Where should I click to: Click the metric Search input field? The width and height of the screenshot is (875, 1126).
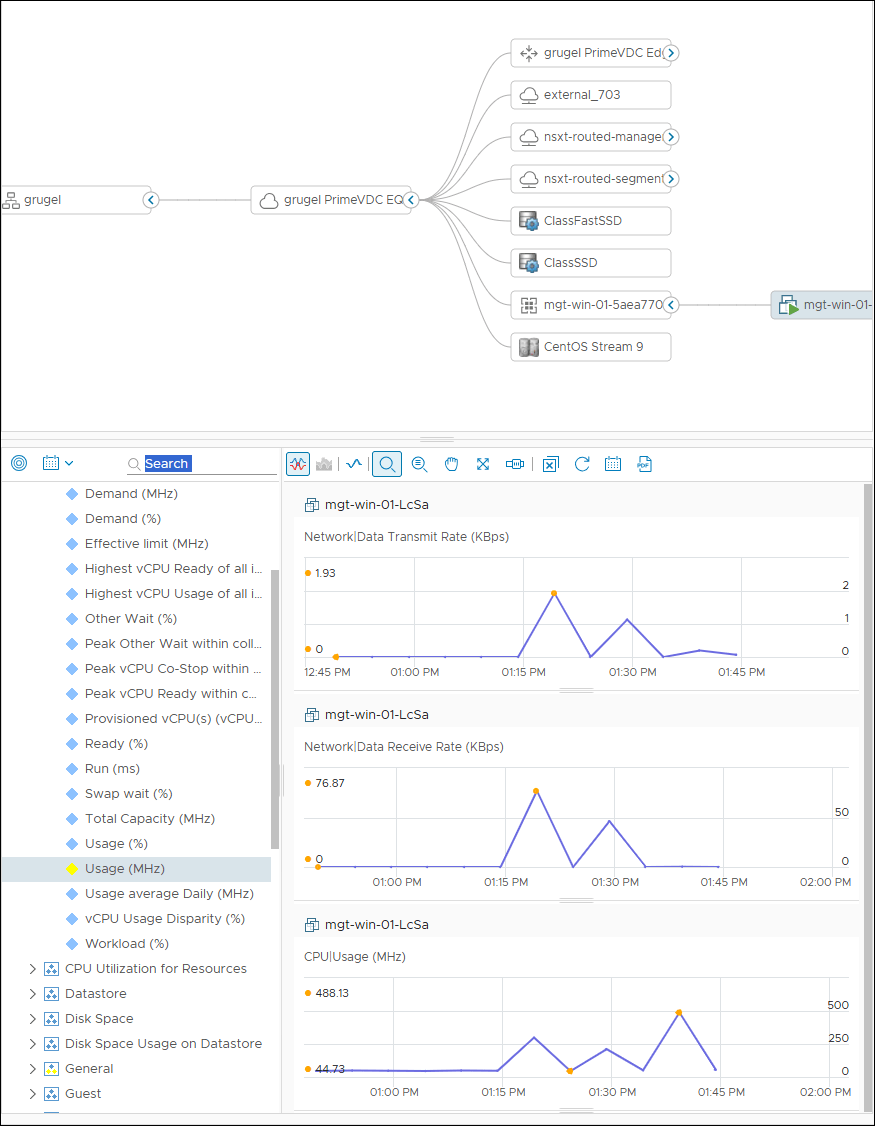pyautogui.click(x=208, y=464)
